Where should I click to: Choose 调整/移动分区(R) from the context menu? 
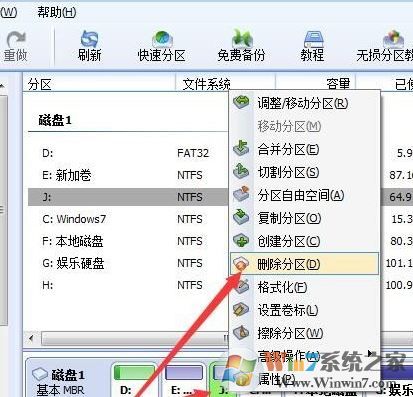click(x=303, y=103)
